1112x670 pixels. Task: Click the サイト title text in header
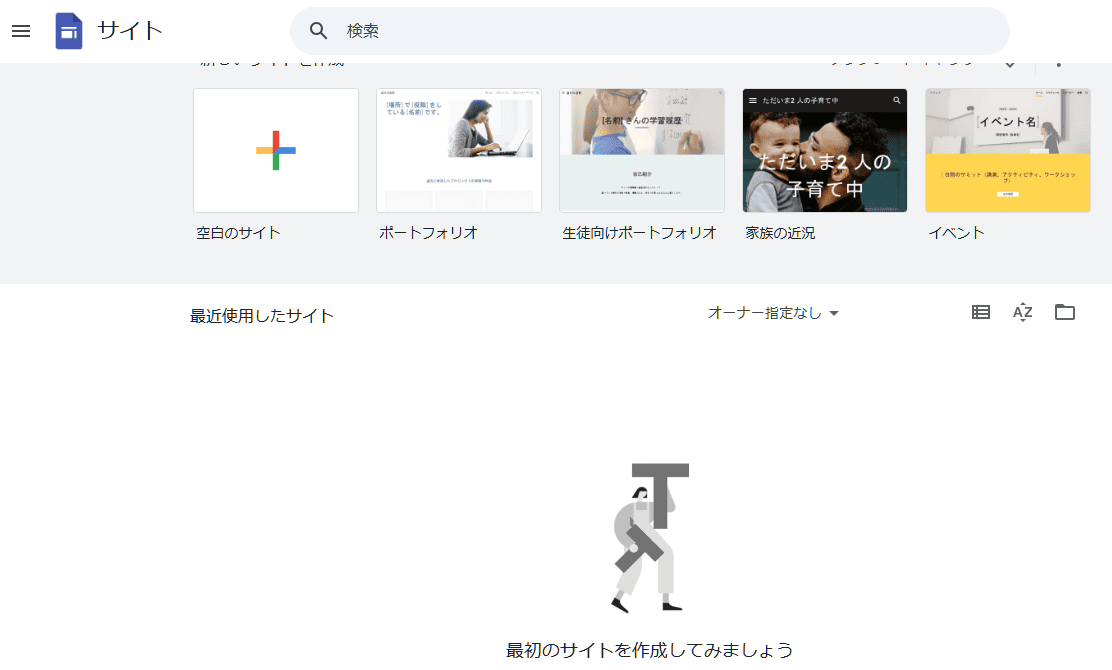pos(130,31)
